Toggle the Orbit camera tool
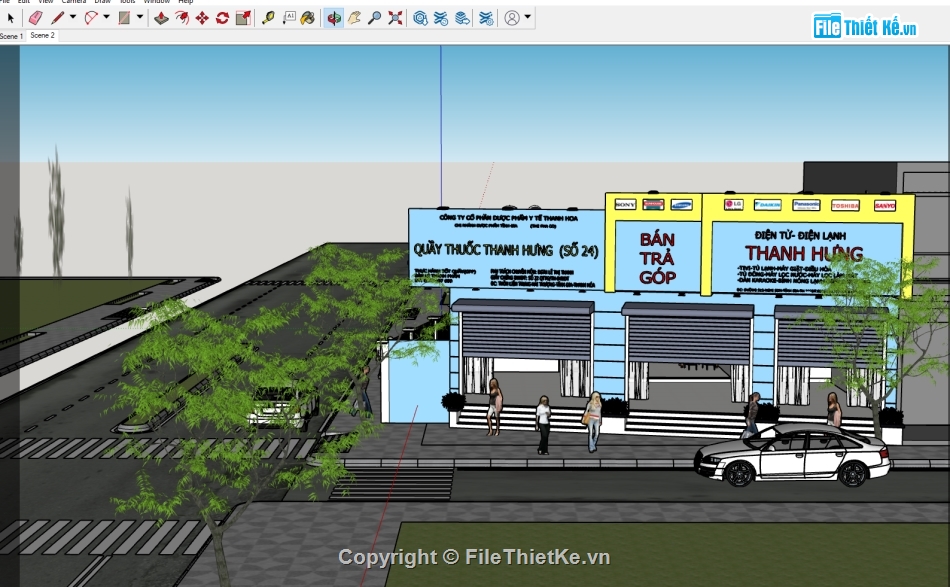Viewport: 950px width, 587px height. (x=333, y=18)
